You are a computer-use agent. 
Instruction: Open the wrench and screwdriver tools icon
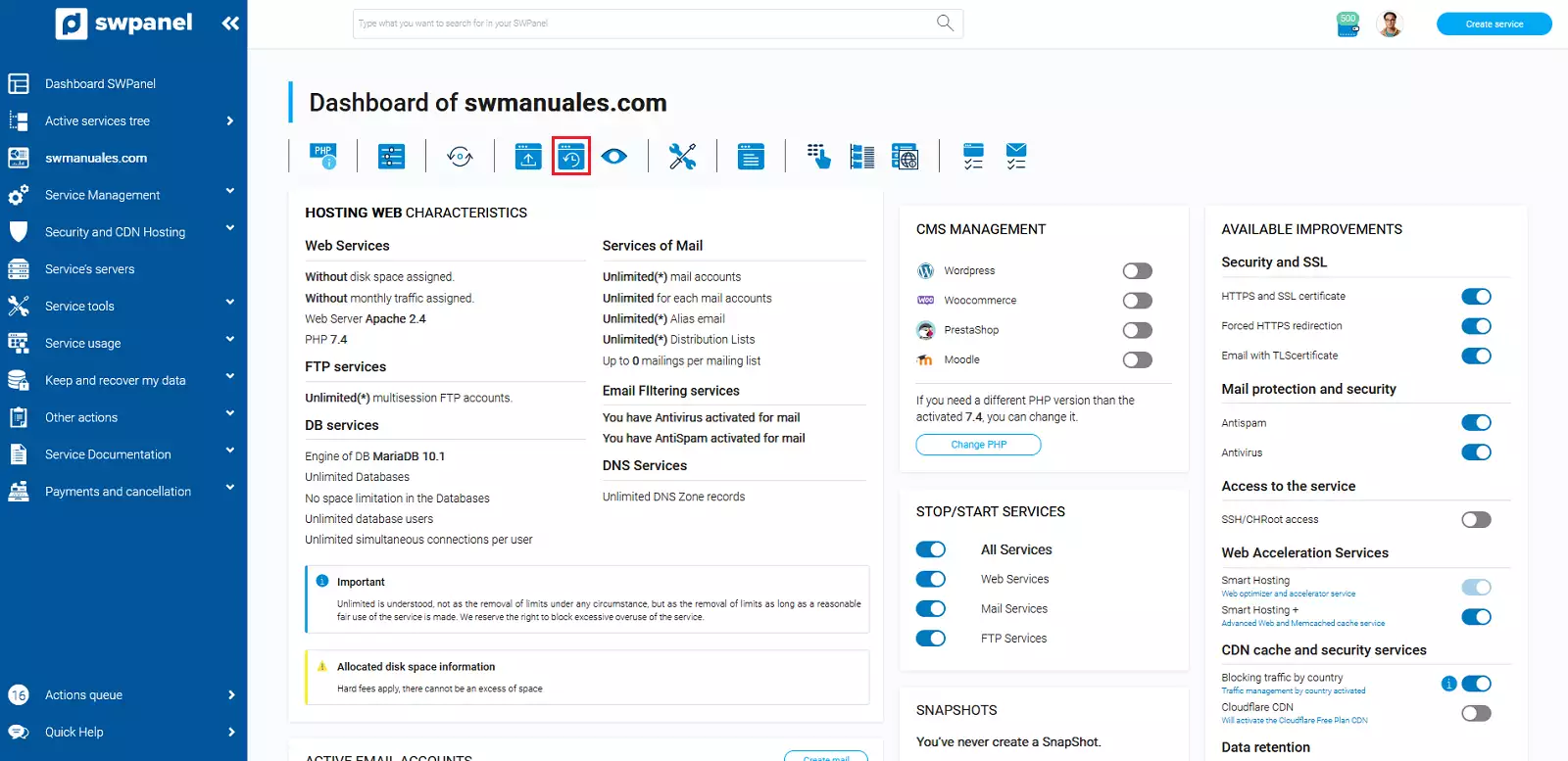pyautogui.click(x=682, y=157)
